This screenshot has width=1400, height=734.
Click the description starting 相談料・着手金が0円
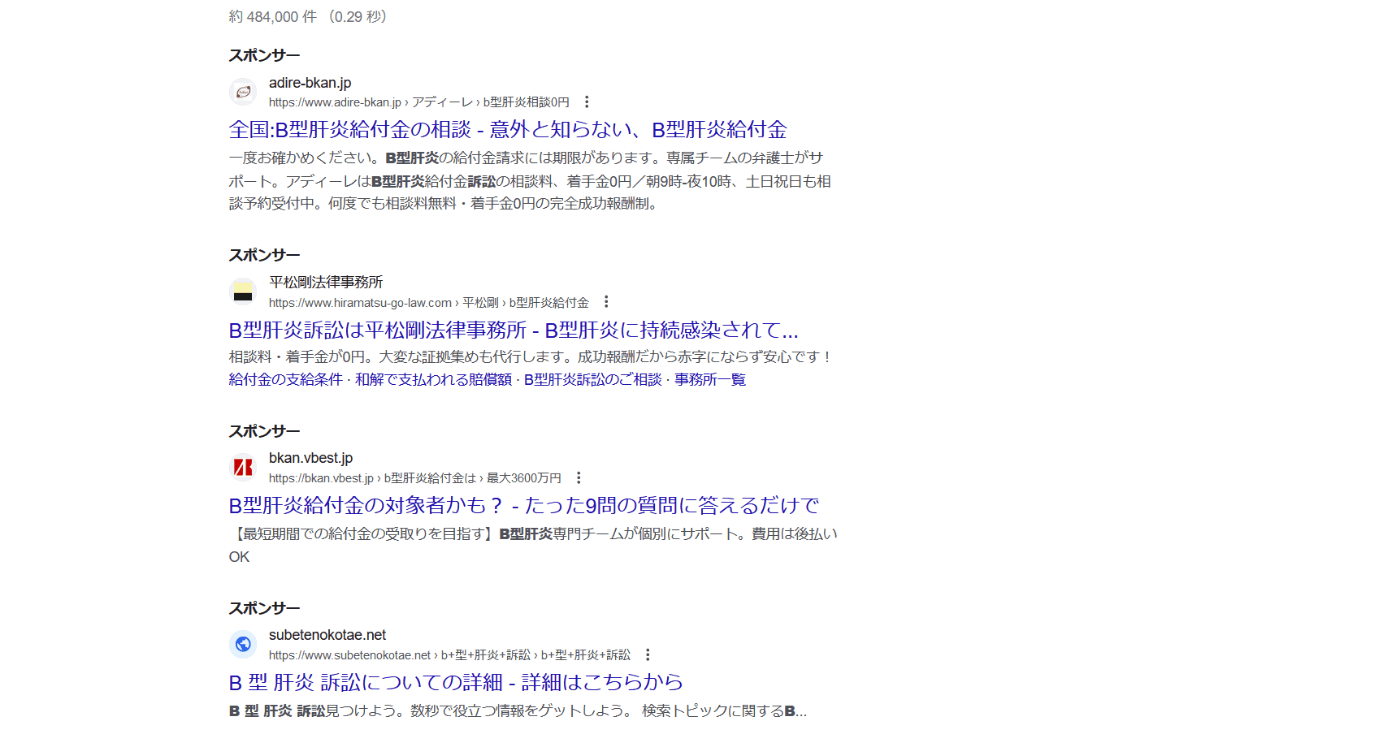click(x=530, y=357)
